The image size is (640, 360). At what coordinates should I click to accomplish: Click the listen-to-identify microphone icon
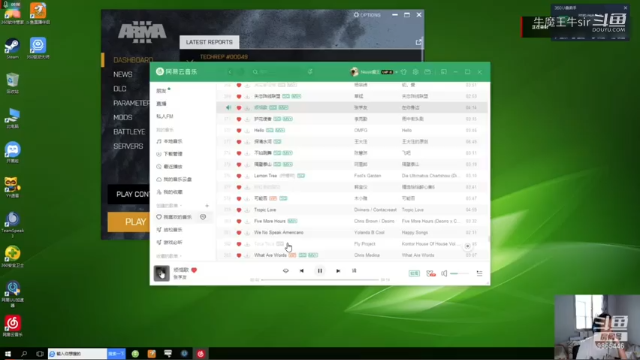(310, 72)
